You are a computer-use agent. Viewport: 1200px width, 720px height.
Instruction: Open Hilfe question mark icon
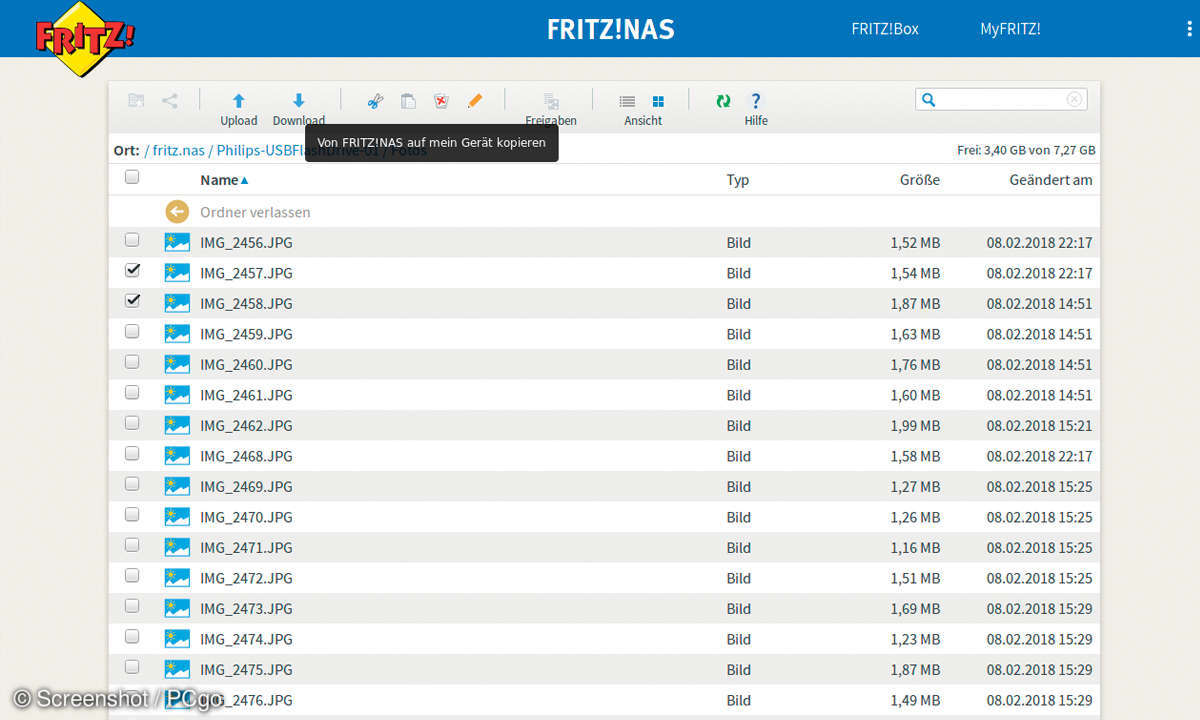point(756,101)
